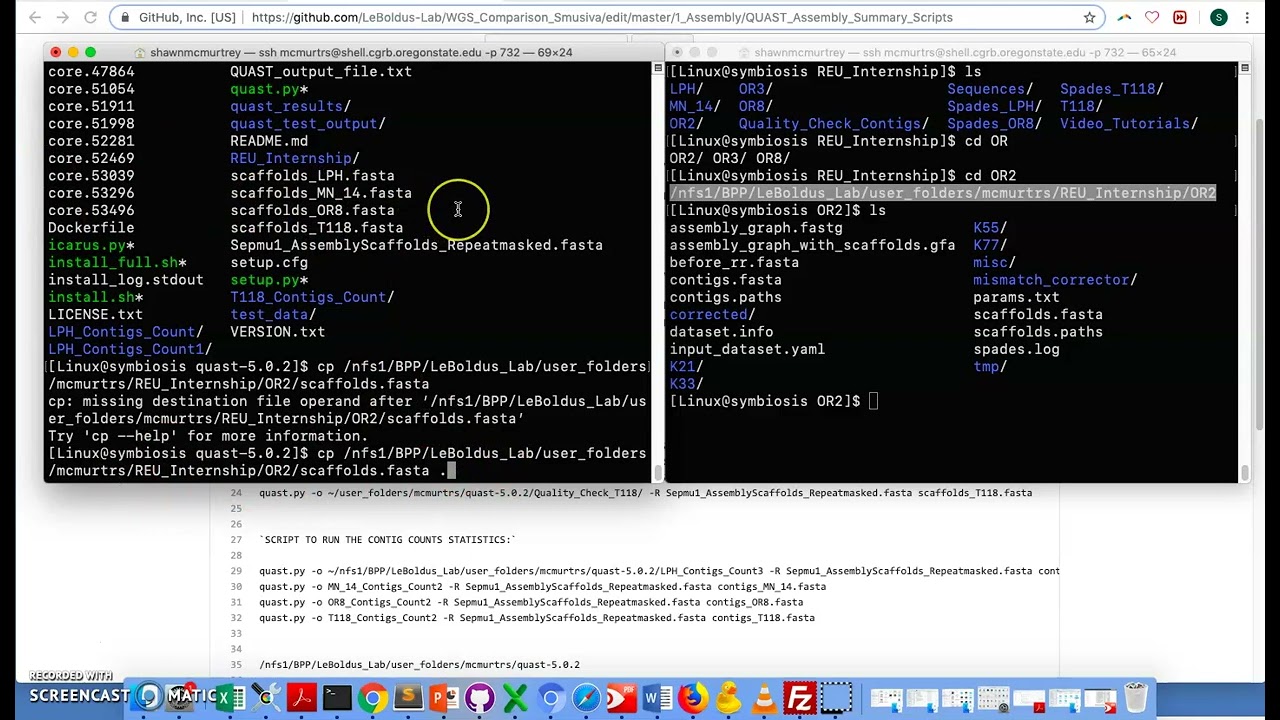This screenshot has height=720, width=1280.
Task: Click editor line 32 T118 contigs command
Action: click(537, 618)
